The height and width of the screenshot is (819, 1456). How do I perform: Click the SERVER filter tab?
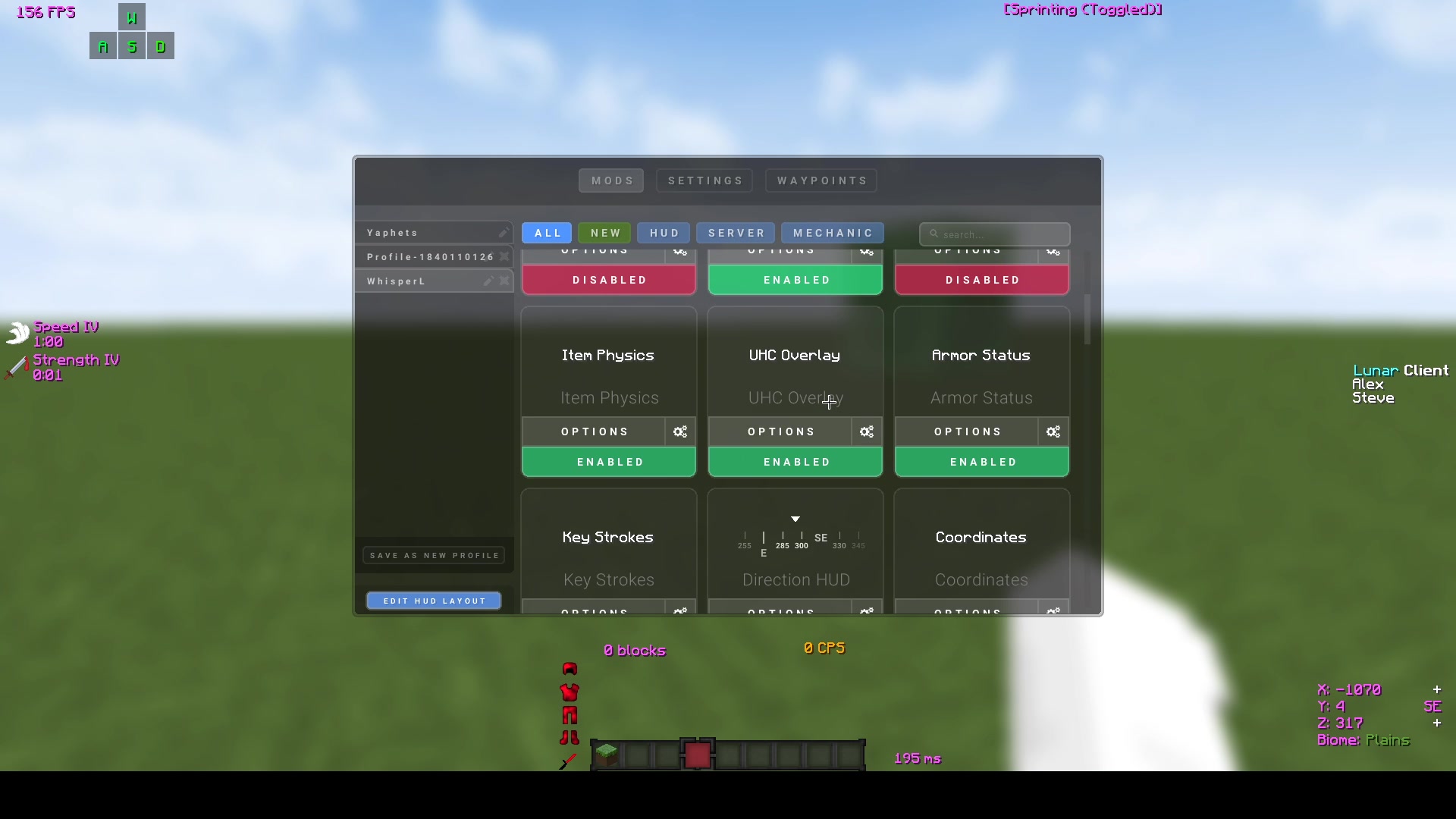coord(736,233)
